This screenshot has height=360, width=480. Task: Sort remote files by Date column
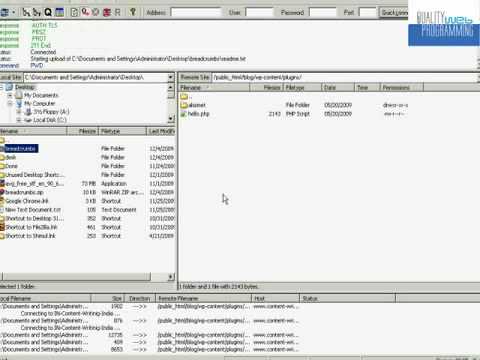pos(338,88)
